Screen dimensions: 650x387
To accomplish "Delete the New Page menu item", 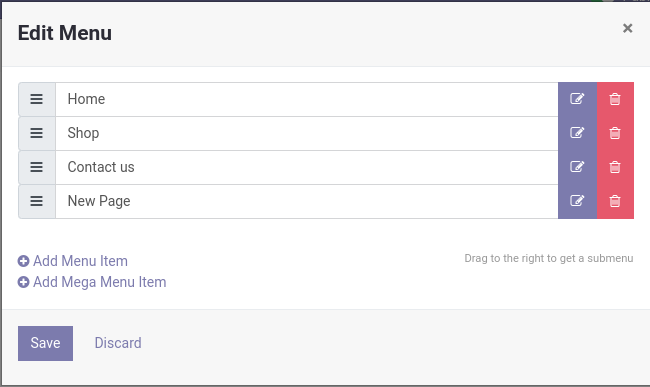I will tap(615, 201).
